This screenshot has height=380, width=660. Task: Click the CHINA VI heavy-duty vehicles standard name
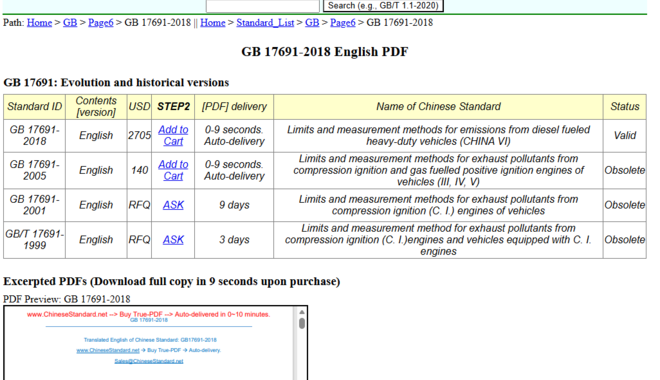point(438,136)
